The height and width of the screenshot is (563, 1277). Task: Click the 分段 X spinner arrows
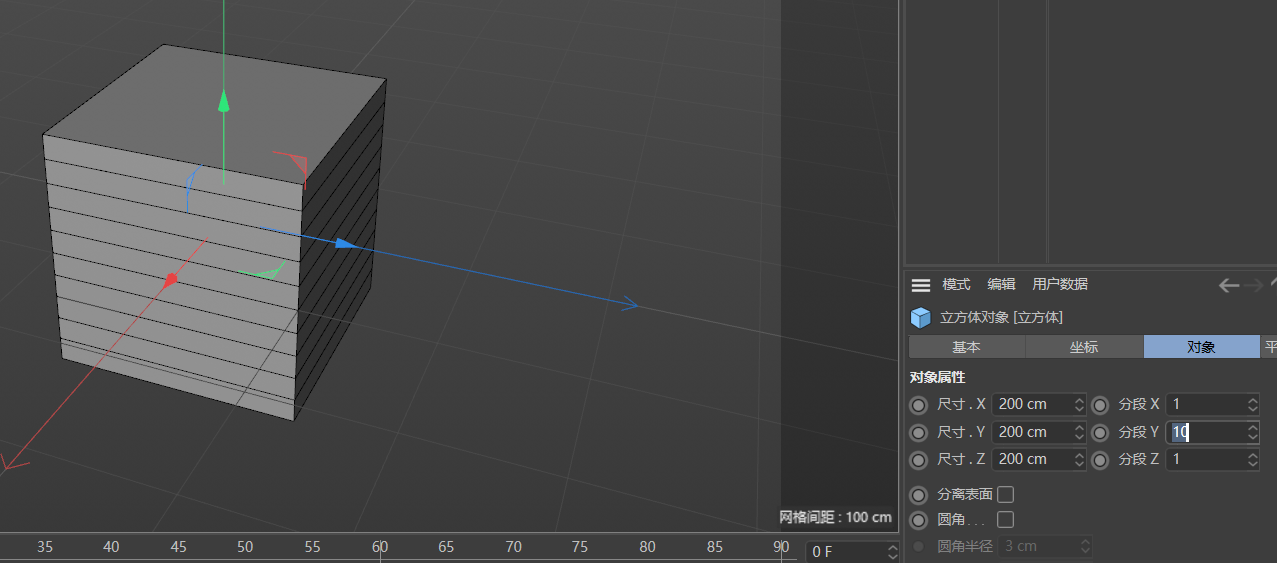click(1252, 405)
